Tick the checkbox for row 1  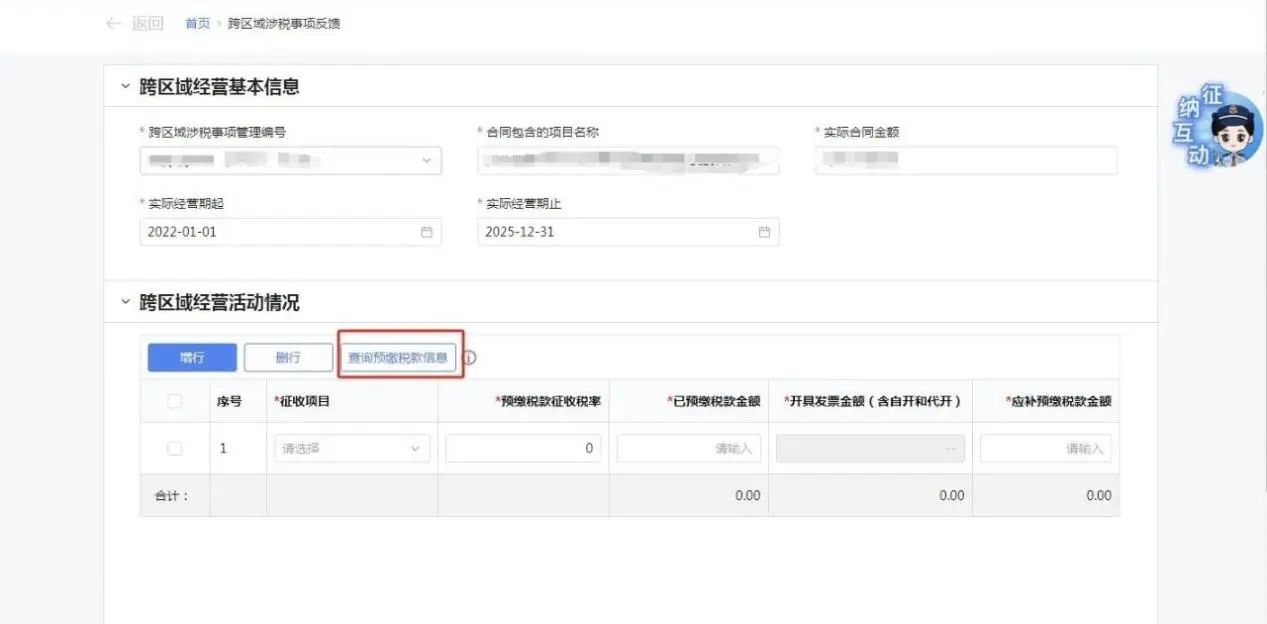[x=175, y=449]
